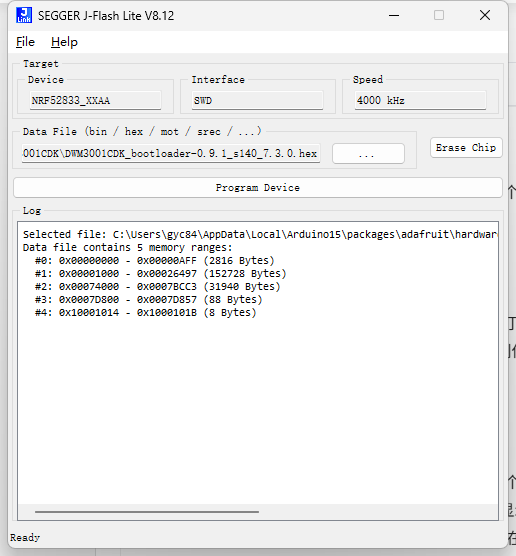Open the SWD interface selector

(257, 100)
